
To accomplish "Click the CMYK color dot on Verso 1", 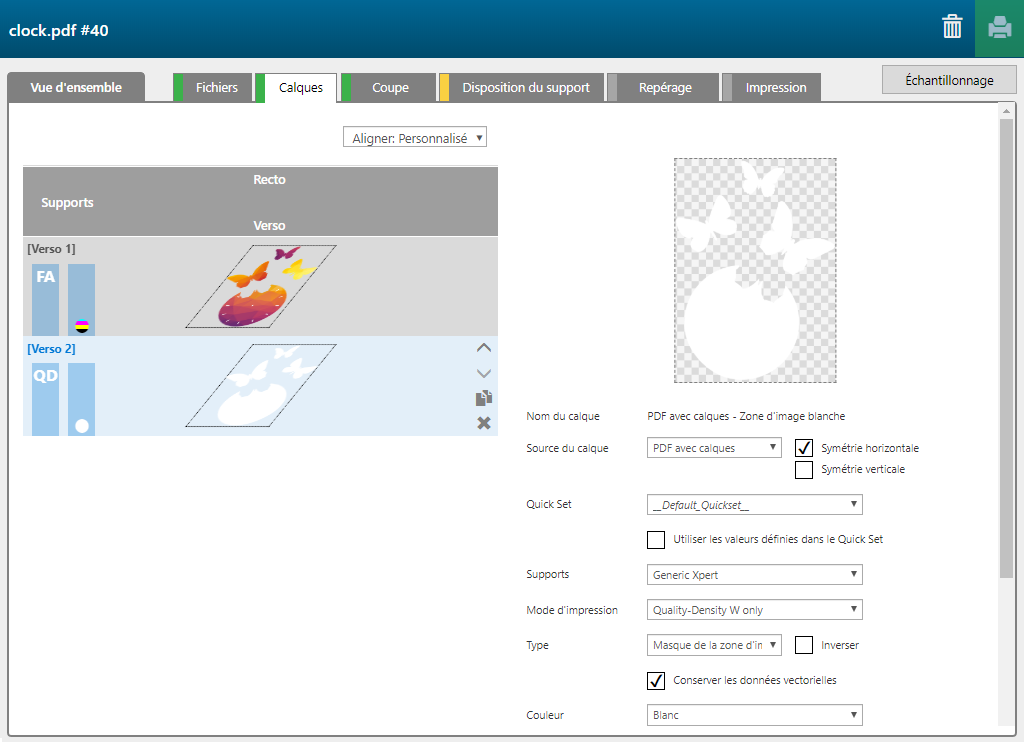I will [x=82, y=326].
